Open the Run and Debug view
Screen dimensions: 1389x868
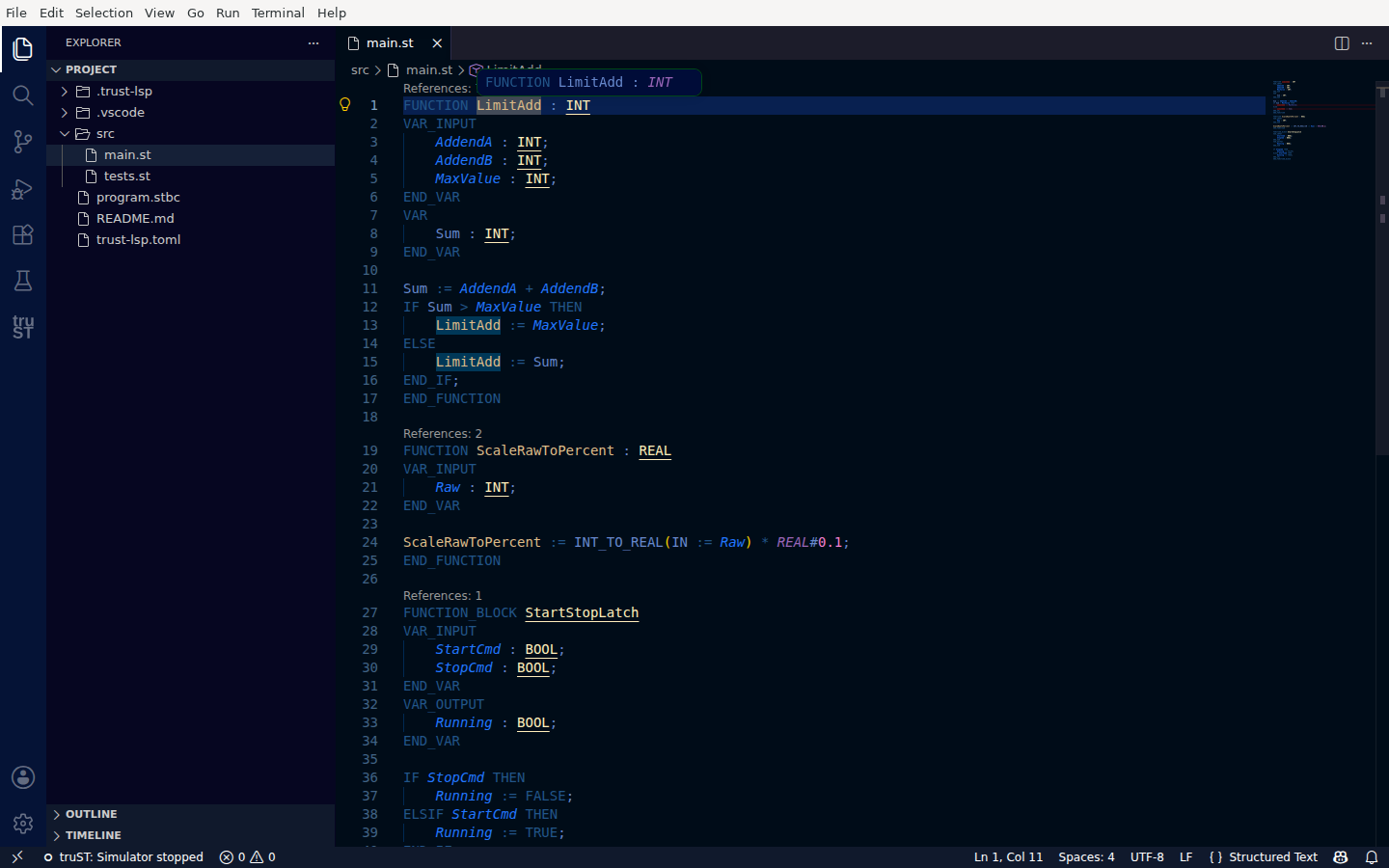(23, 188)
